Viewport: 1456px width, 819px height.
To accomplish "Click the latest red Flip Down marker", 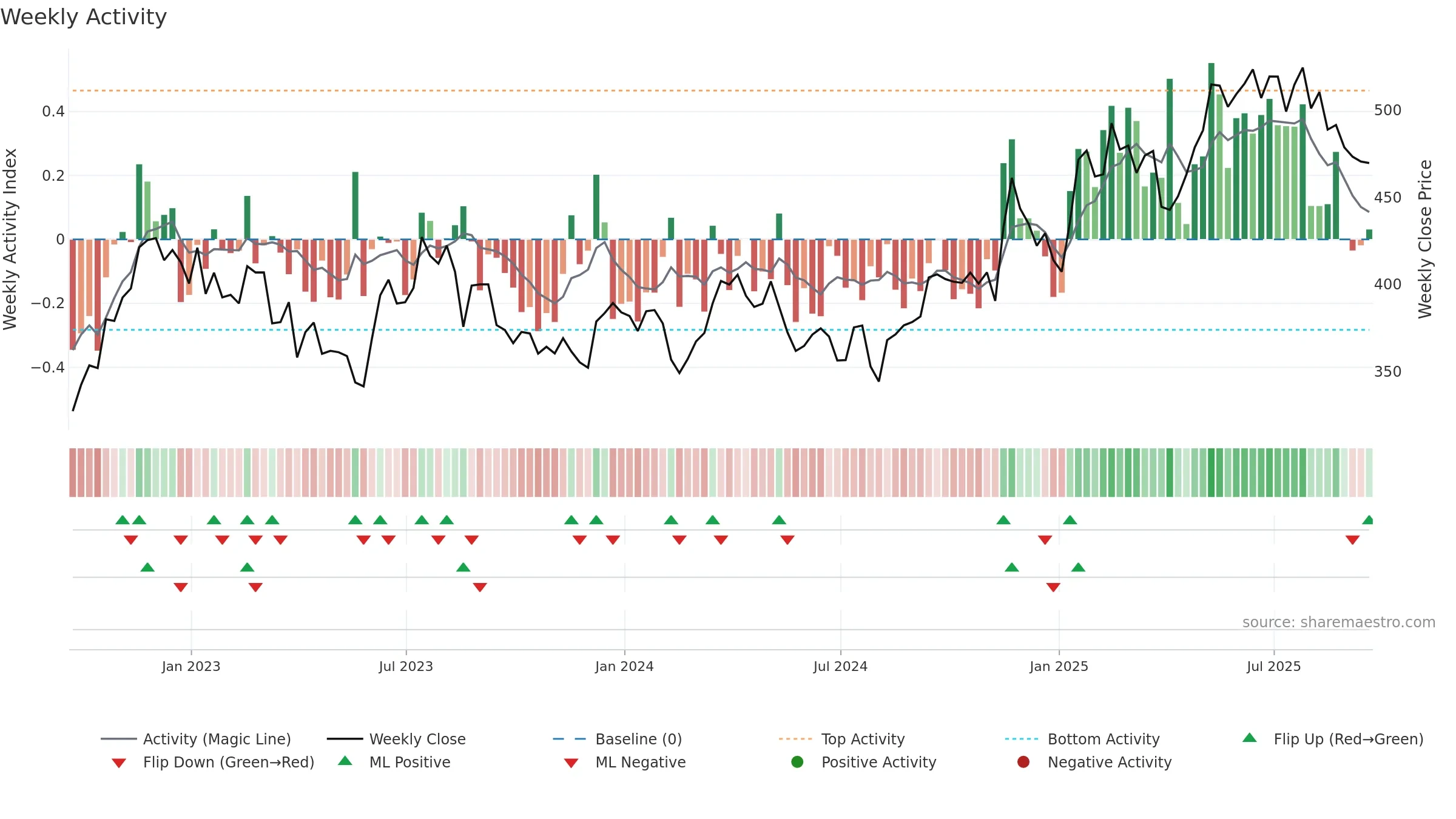I will pyautogui.click(x=1352, y=539).
